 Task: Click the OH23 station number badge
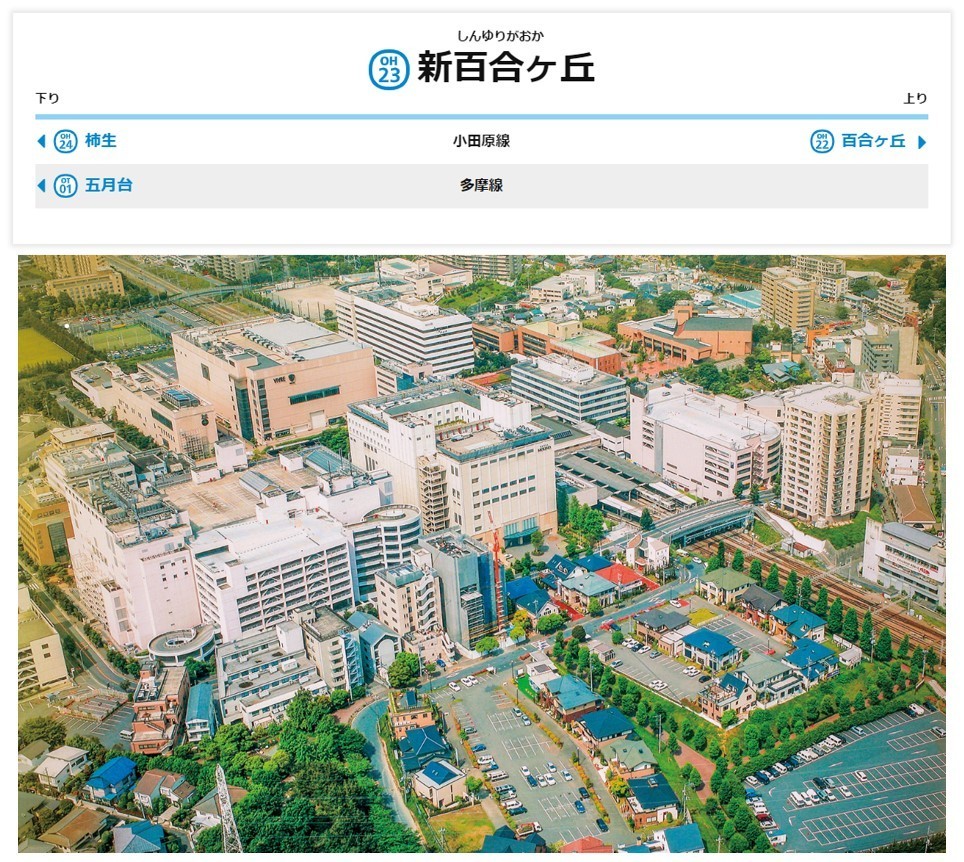389,69
